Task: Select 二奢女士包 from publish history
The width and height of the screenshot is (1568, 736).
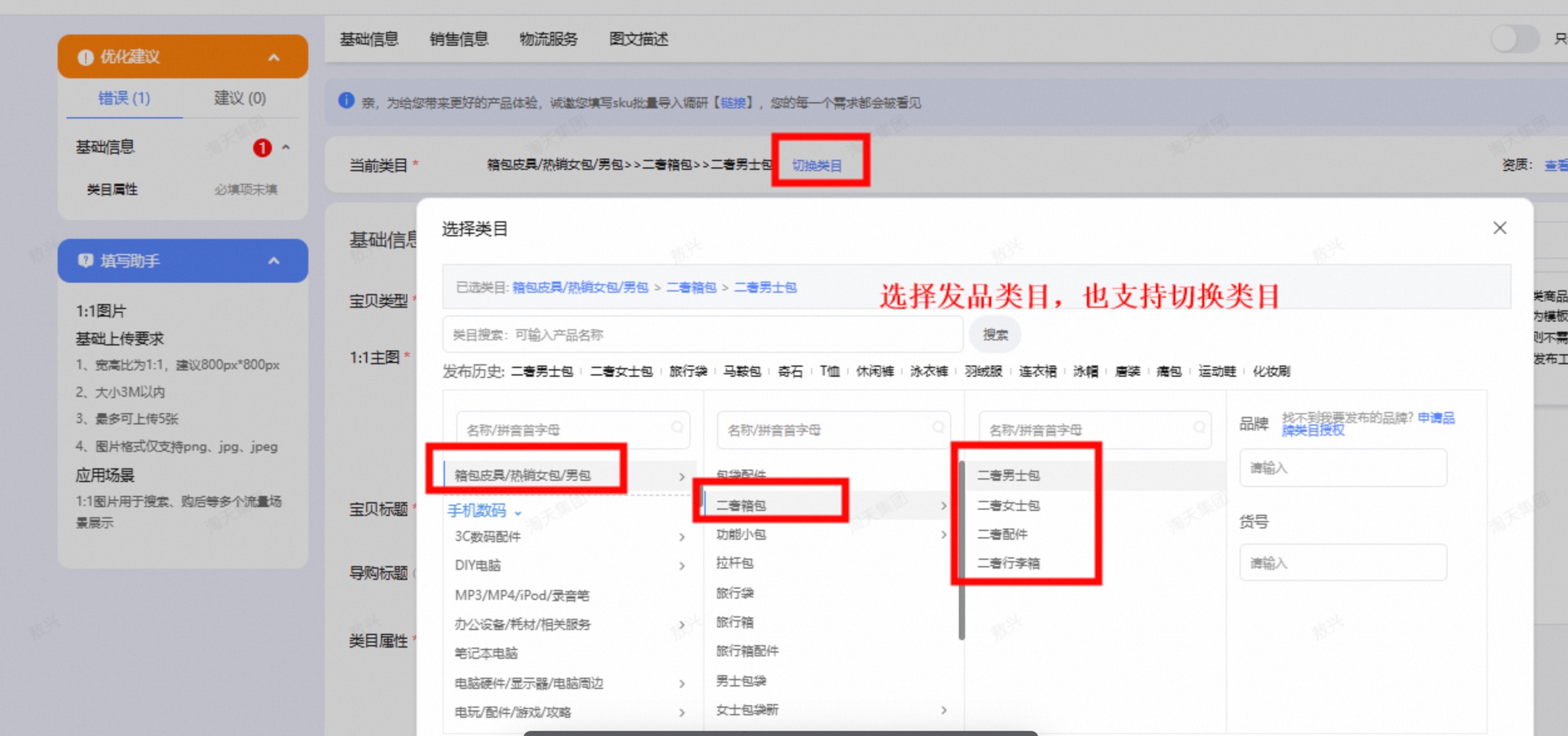Action: click(x=621, y=372)
